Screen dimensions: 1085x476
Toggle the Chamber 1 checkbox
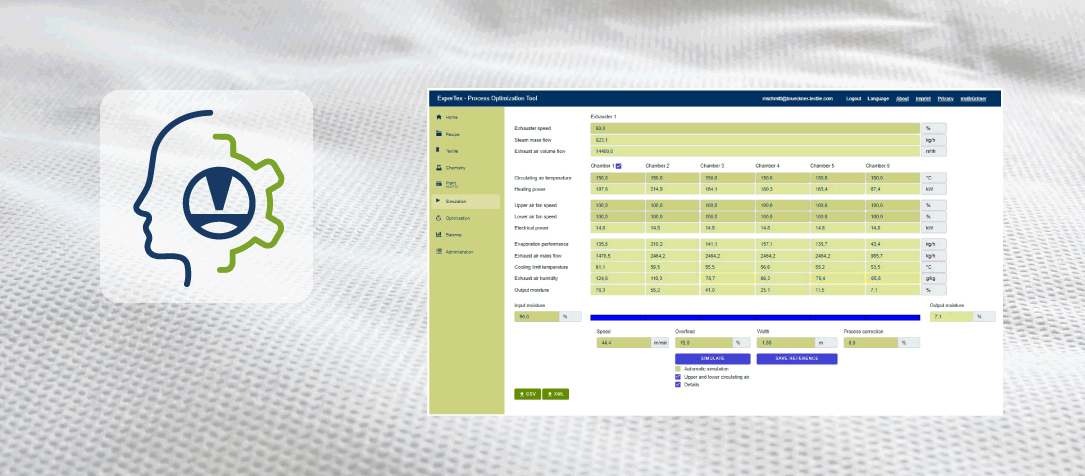click(619, 166)
